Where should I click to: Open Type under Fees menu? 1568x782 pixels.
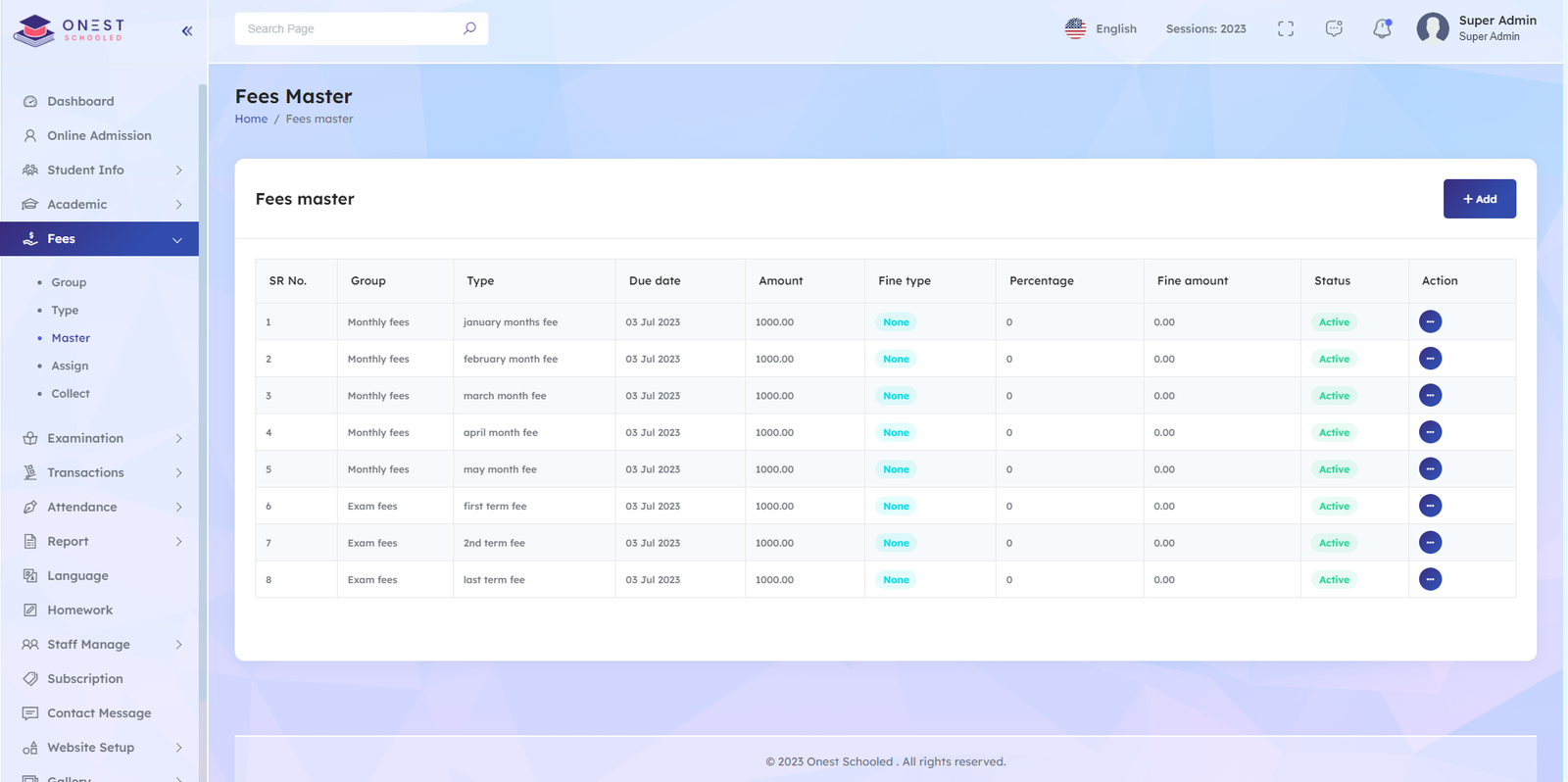(65, 310)
